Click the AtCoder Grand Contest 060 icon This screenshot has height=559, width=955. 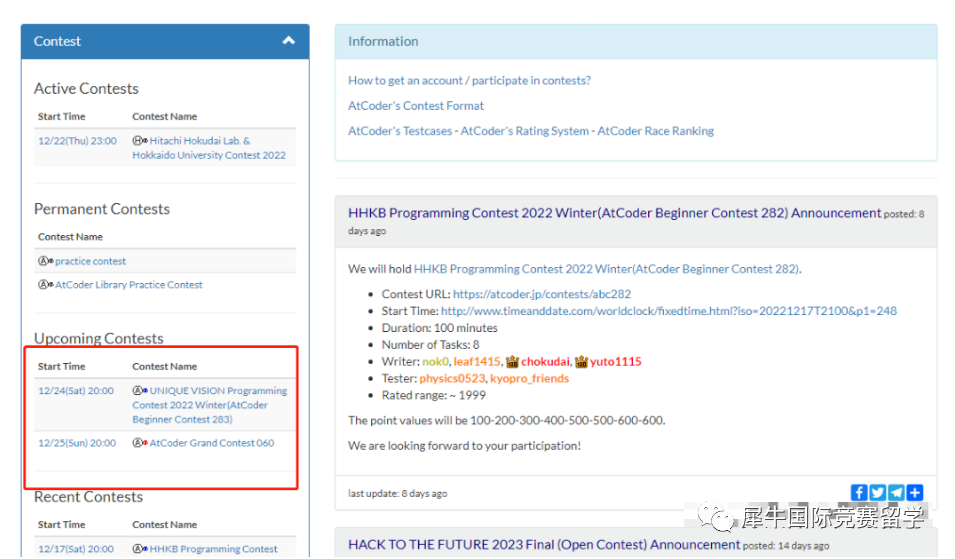140,443
